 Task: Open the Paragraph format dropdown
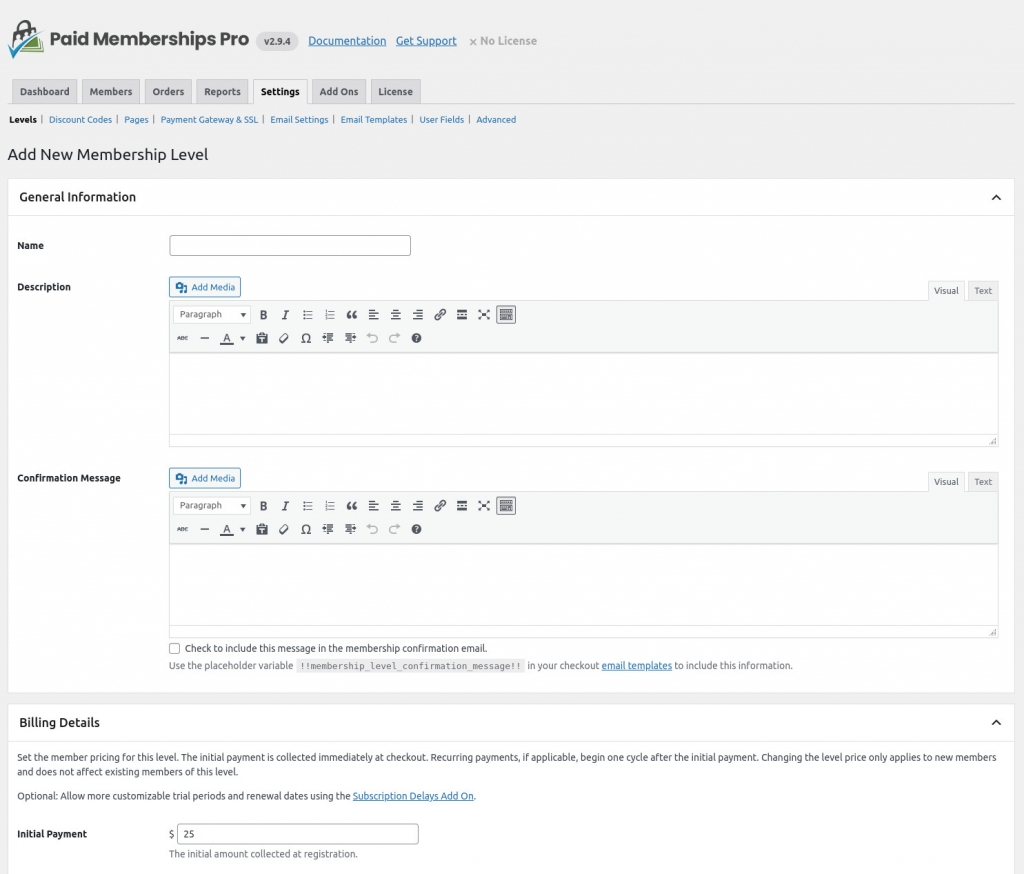211,314
